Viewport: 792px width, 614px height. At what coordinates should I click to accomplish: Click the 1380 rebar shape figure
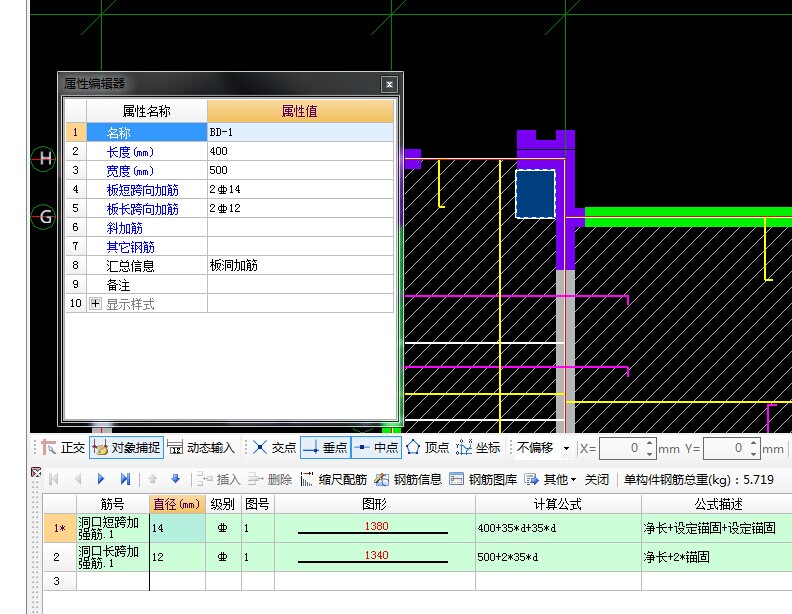click(374, 528)
